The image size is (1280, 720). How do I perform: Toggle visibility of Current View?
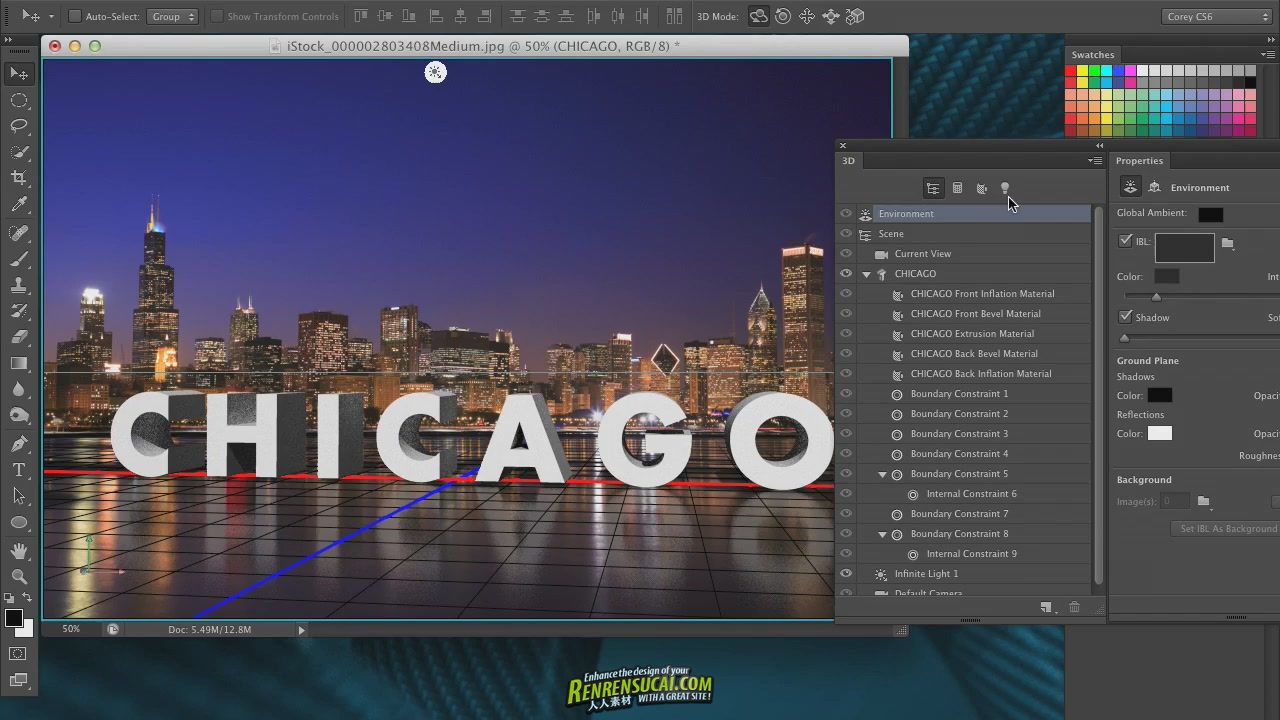pos(846,253)
